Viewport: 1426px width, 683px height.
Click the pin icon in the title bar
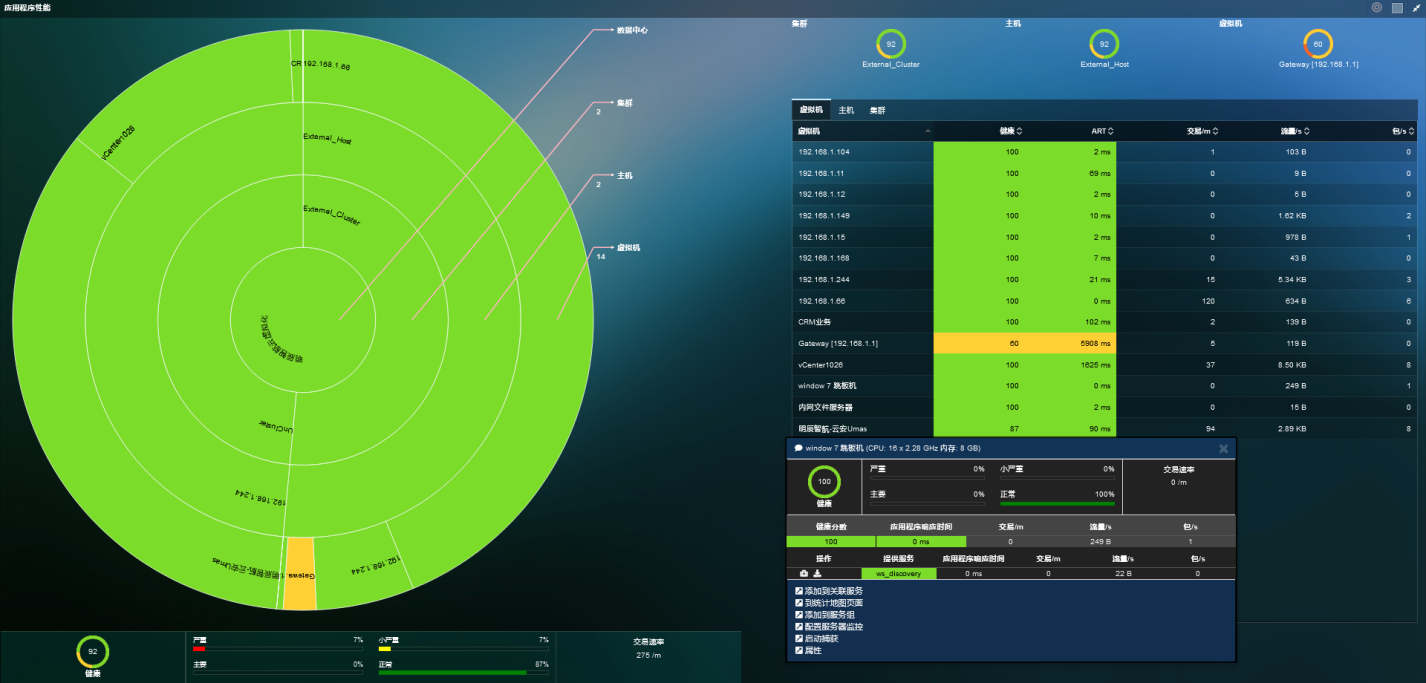pyautogui.click(x=1416, y=7)
